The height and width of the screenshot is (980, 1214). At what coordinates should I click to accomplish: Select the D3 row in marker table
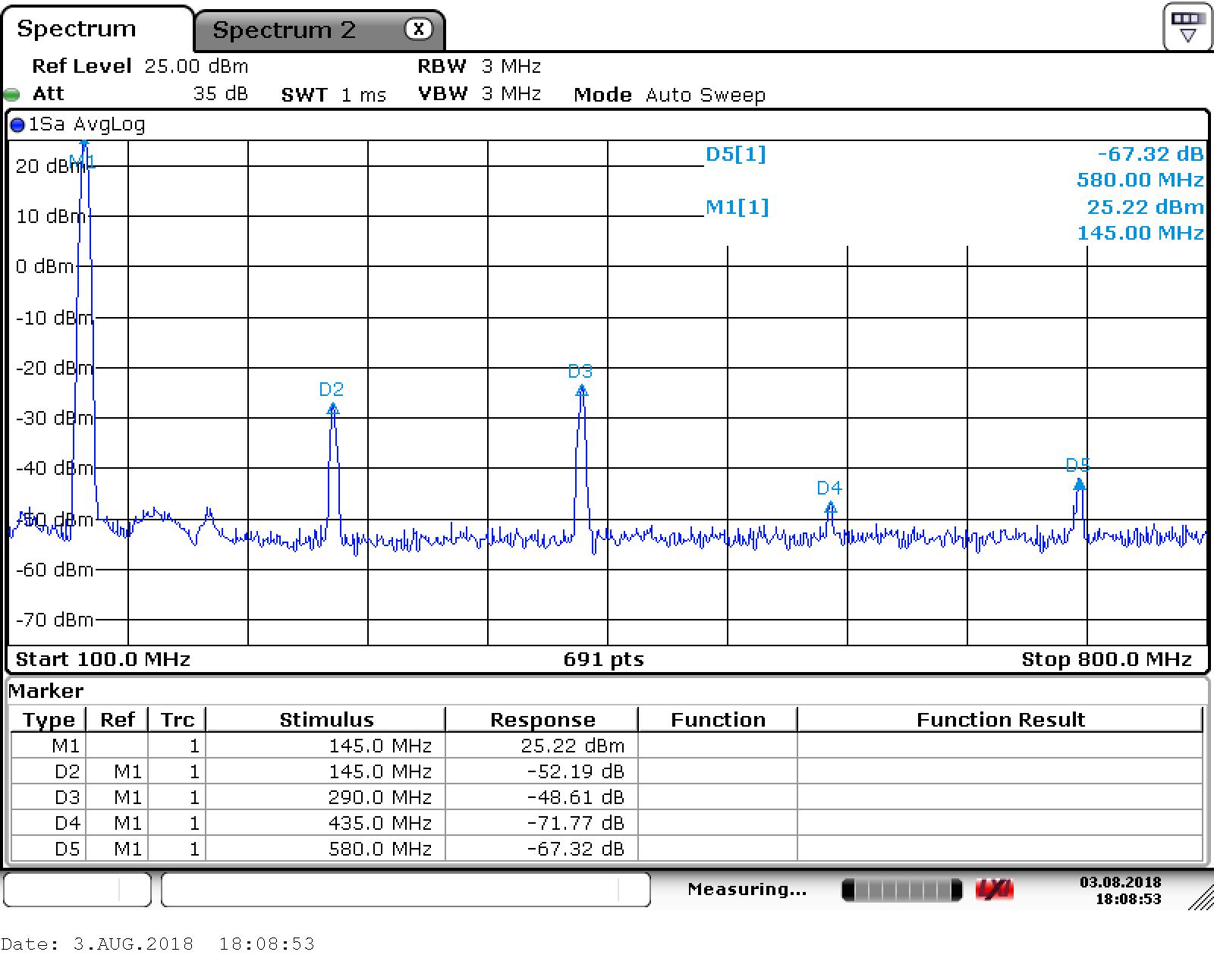coord(607,797)
